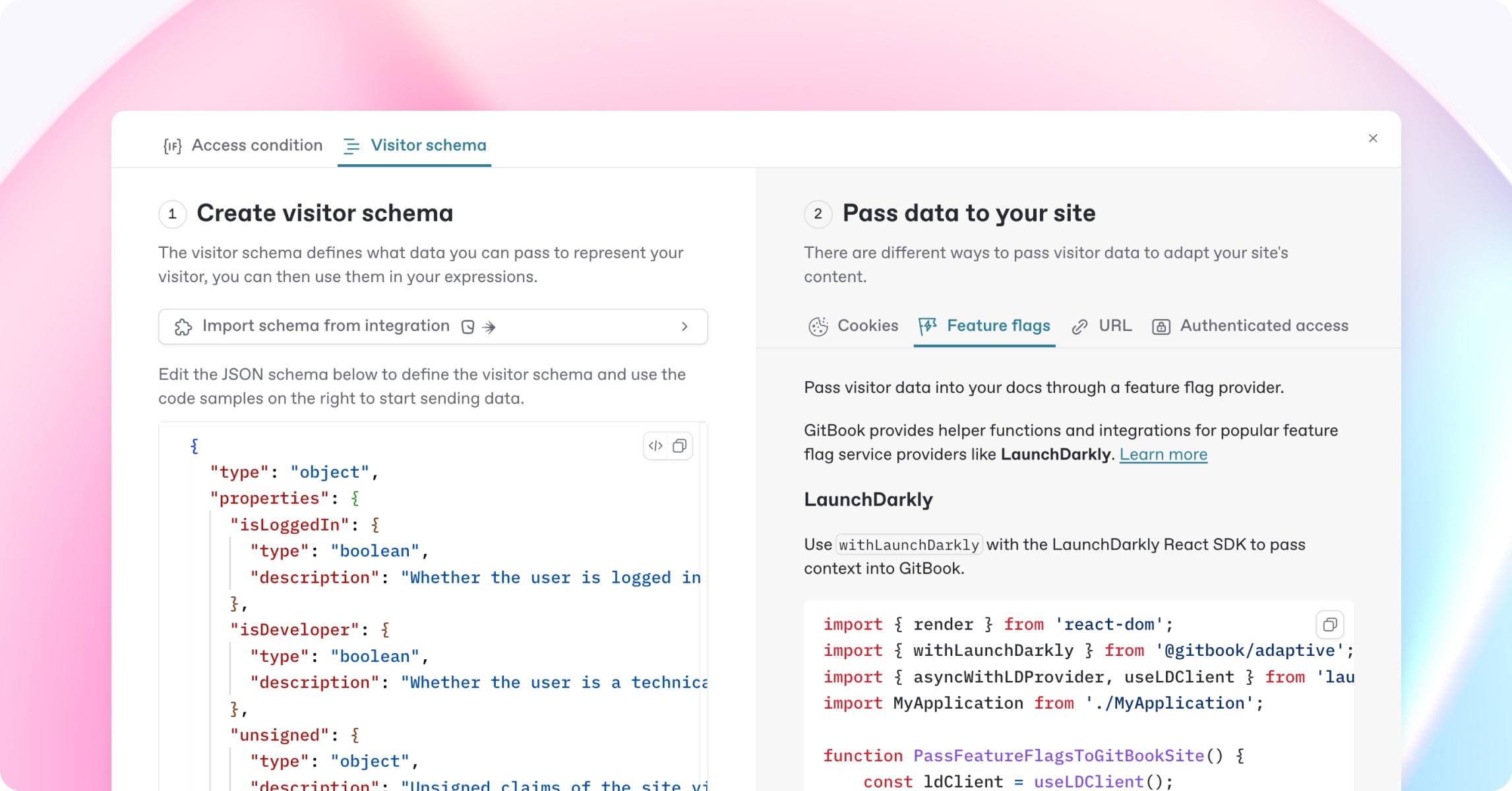Click the lock icon beside Authenticated access
The width and height of the screenshot is (1512, 791).
coord(1161,327)
